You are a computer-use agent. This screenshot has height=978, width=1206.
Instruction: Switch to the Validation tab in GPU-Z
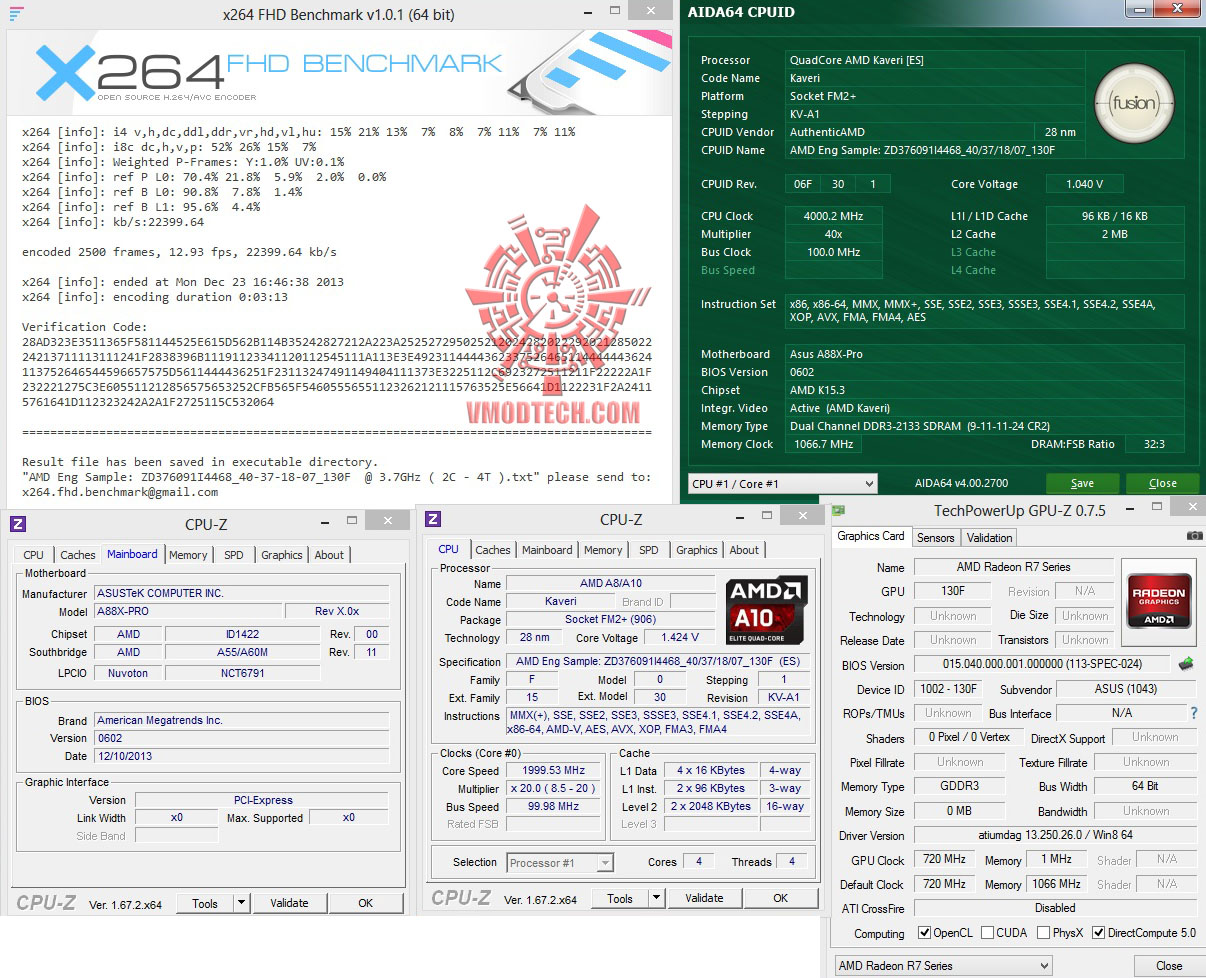(x=990, y=538)
